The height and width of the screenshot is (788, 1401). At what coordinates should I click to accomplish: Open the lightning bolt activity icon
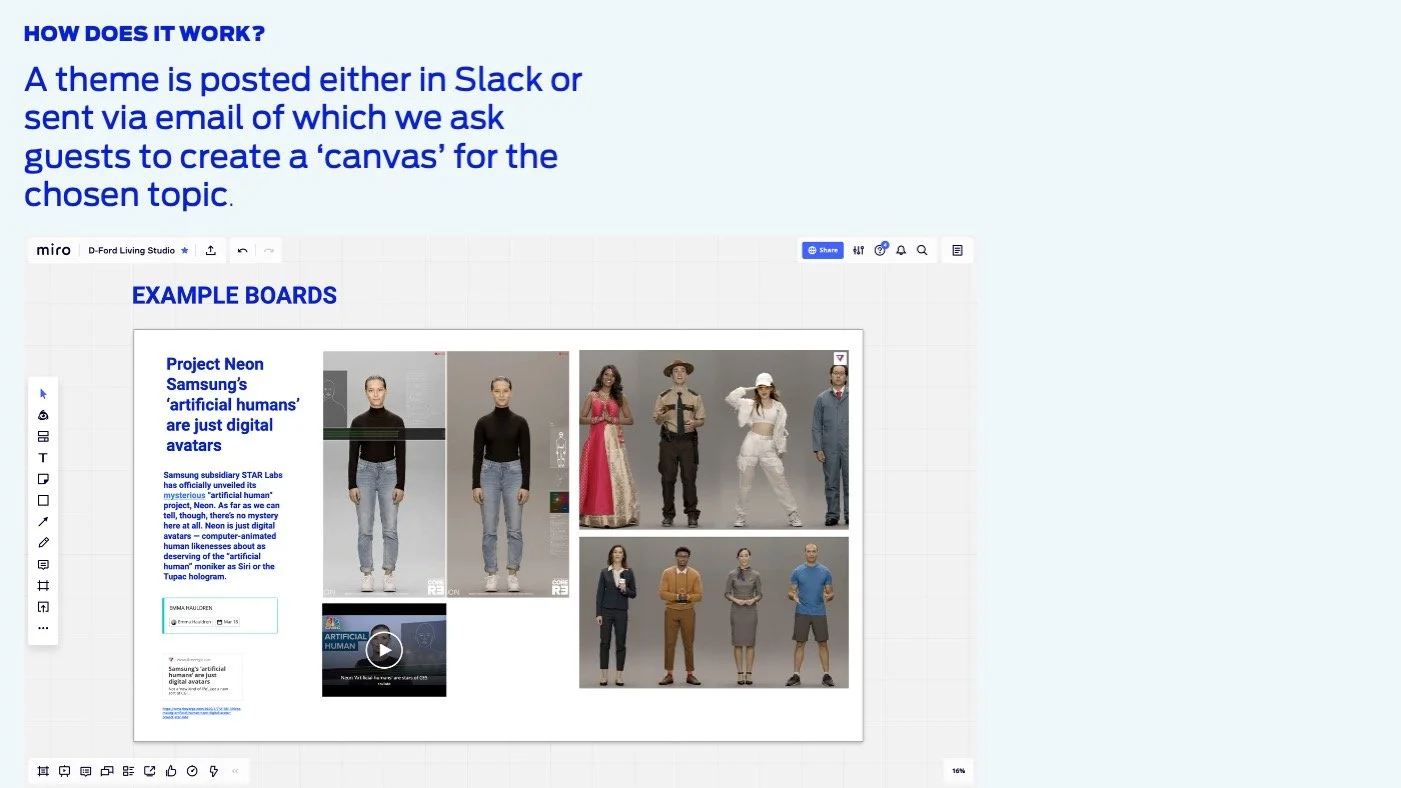(x=214, y=771)
